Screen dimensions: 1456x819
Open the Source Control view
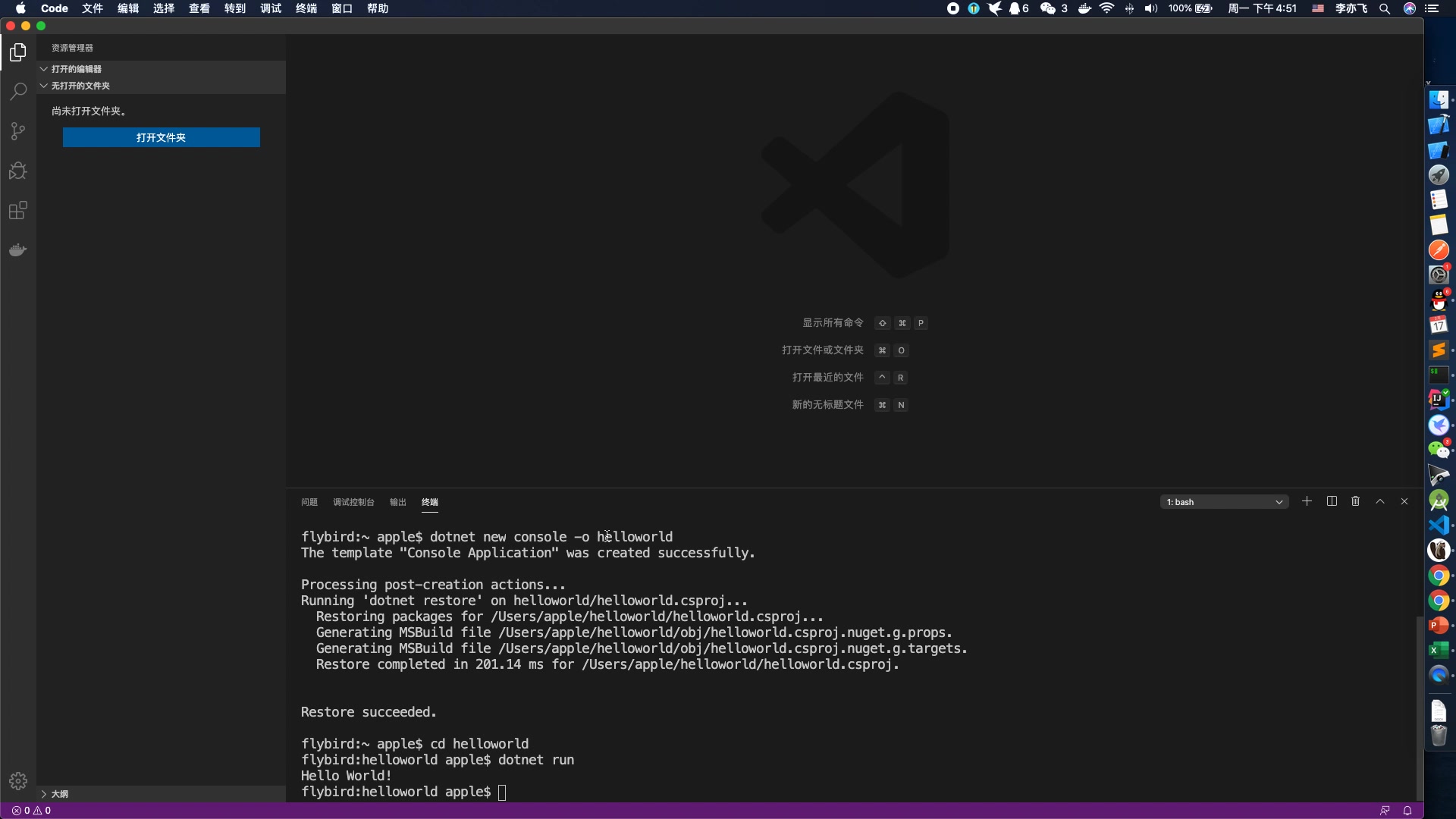pyautogui.click(x=18, y=131)
